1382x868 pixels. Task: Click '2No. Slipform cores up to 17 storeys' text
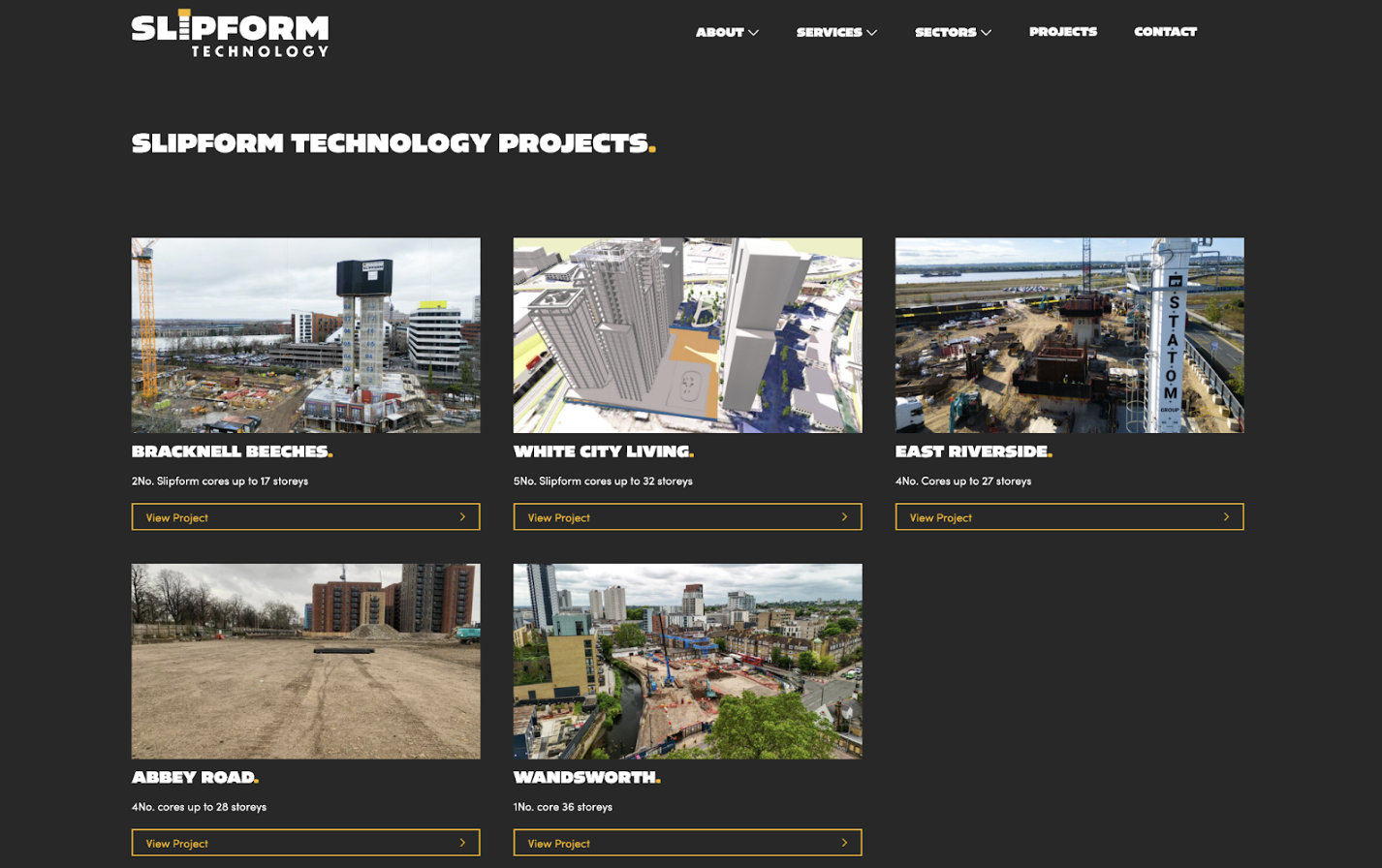point(220,480)
